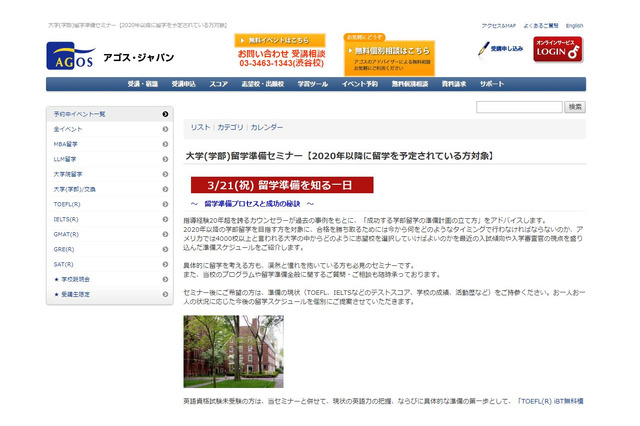Click the 3/21(祝) 留学準備を知る一日 banner

click(x=282, y=185)
